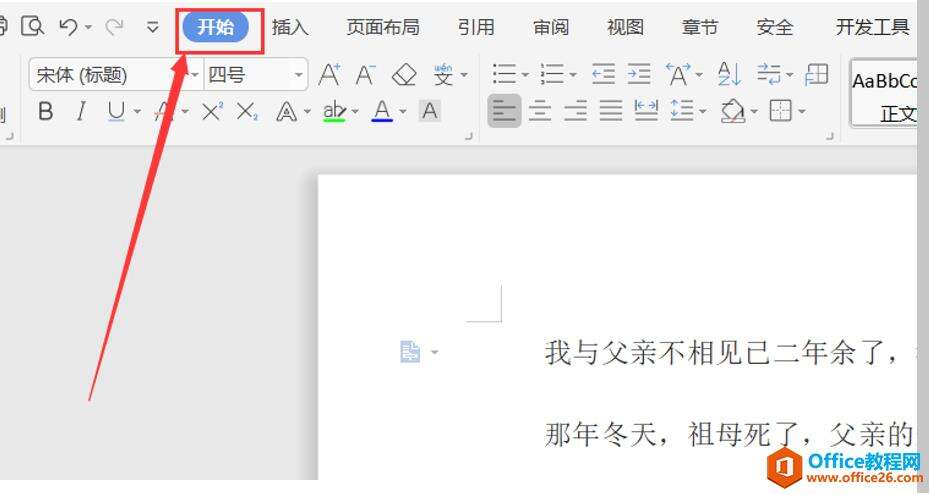Click the bullet list icon
The width and height of the screenshot is (930, 495).
tap(505, 75)
